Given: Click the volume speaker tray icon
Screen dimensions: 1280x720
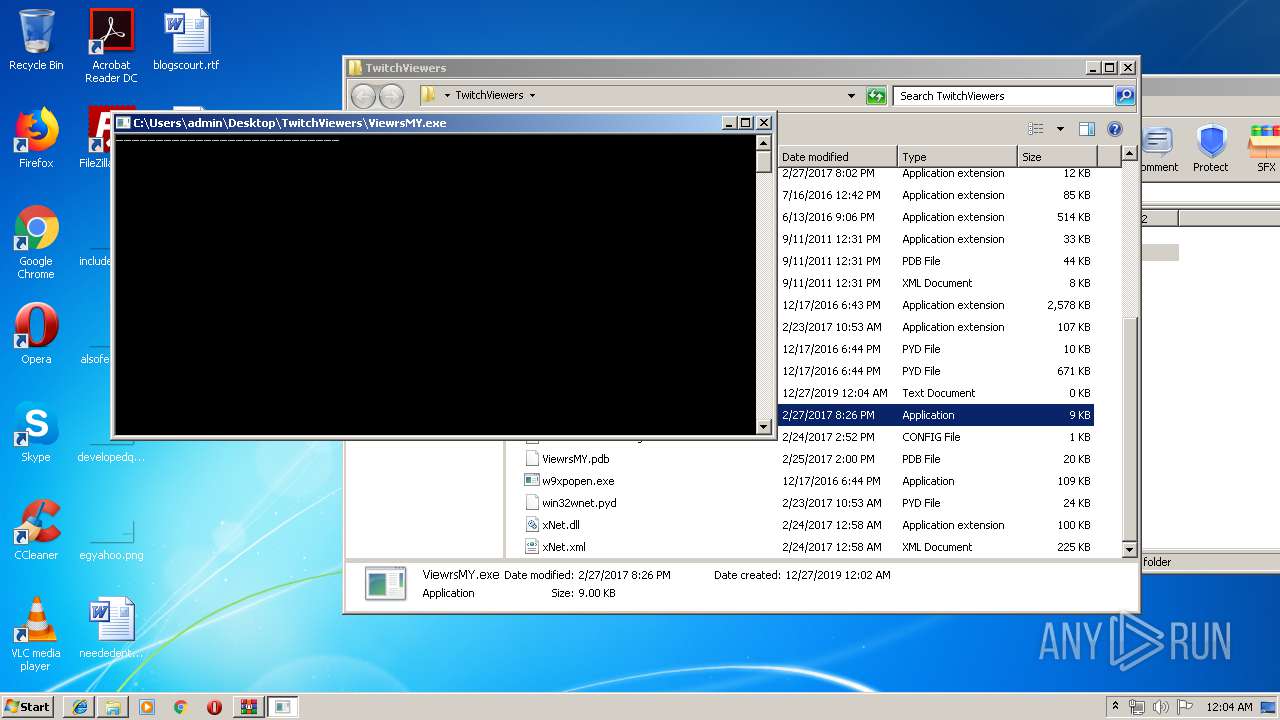Looking at the screenshot, I should pos(1161,706).
